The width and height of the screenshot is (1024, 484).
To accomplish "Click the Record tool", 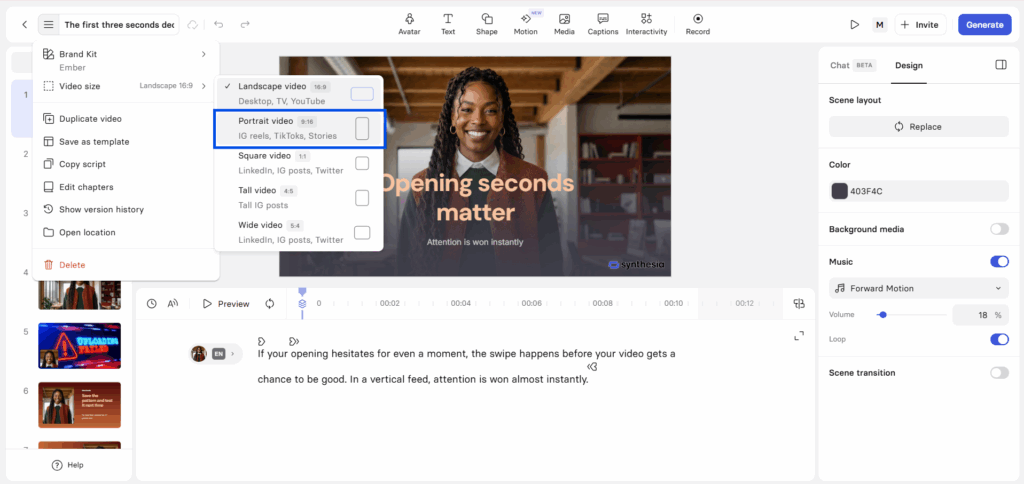I will 697,24.
